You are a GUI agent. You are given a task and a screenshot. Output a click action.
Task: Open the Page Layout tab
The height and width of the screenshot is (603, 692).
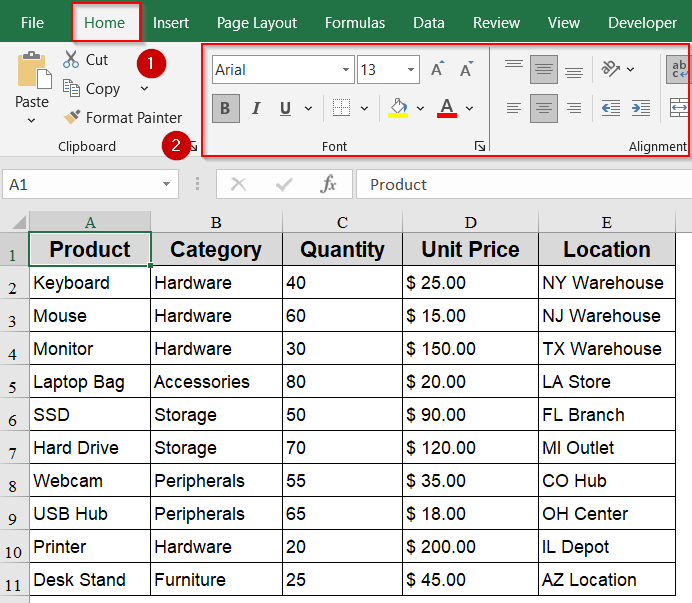click(x=257, y=23)
